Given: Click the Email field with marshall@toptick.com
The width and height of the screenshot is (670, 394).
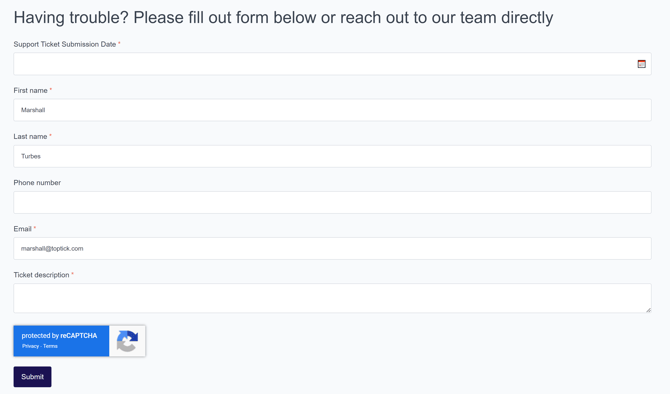Looking at the screenshot, I should click(x=332, y=249).
